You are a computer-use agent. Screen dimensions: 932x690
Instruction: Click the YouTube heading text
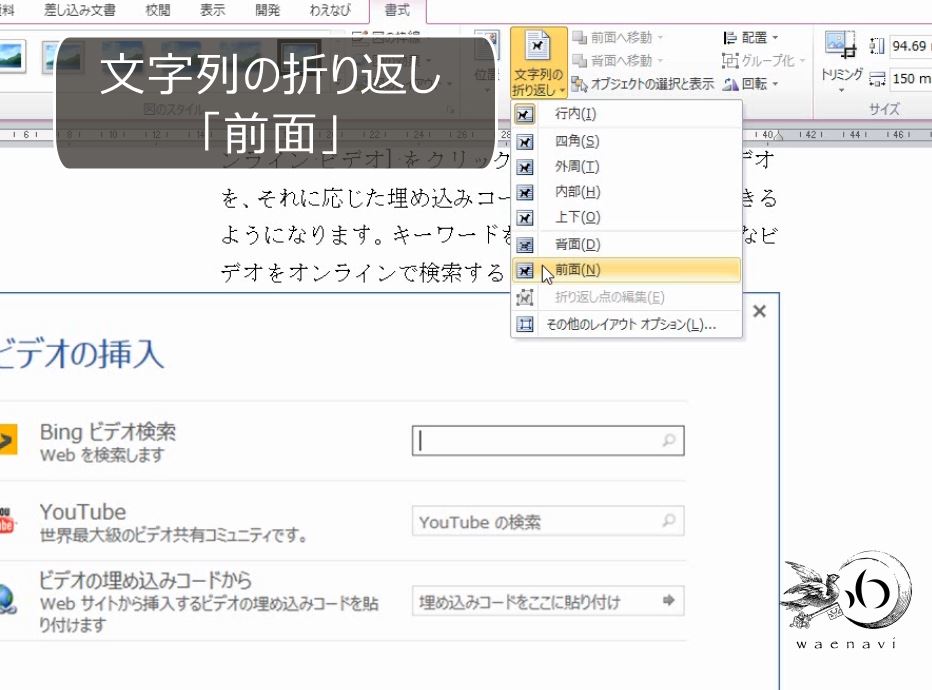83,512
